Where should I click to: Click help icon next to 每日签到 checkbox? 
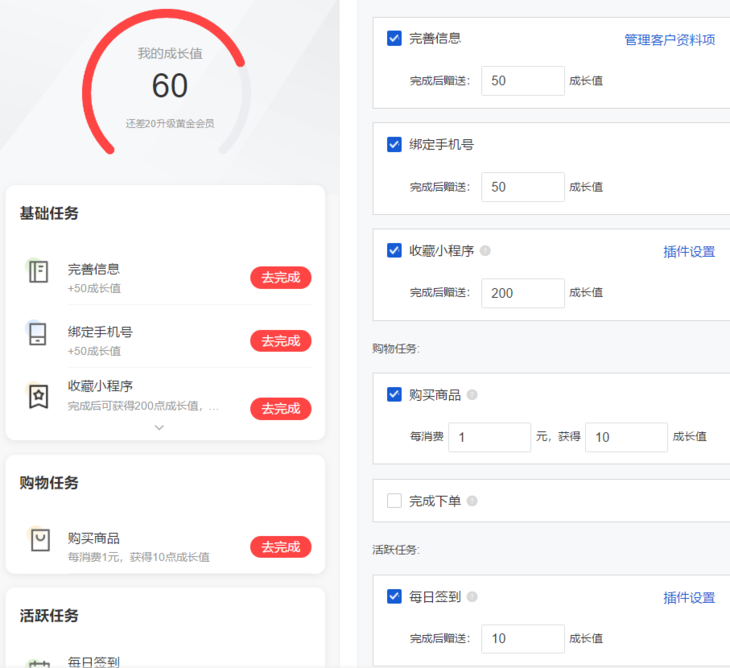click(x=472, y=597)
